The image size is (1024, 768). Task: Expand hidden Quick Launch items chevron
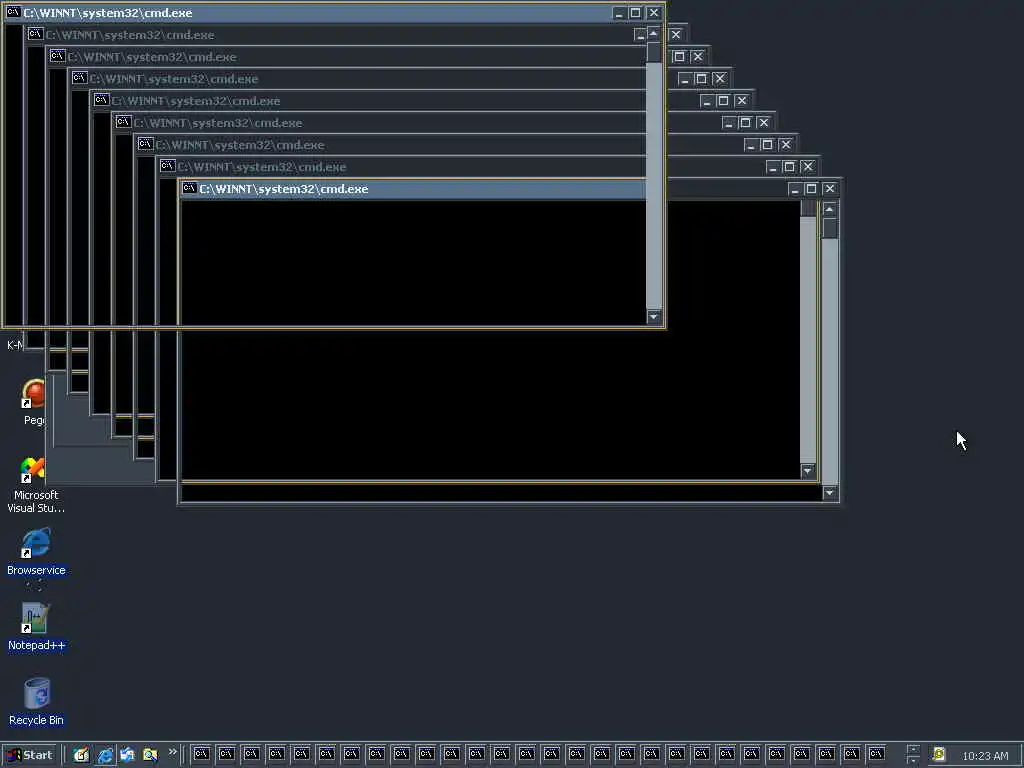[172, 752]
